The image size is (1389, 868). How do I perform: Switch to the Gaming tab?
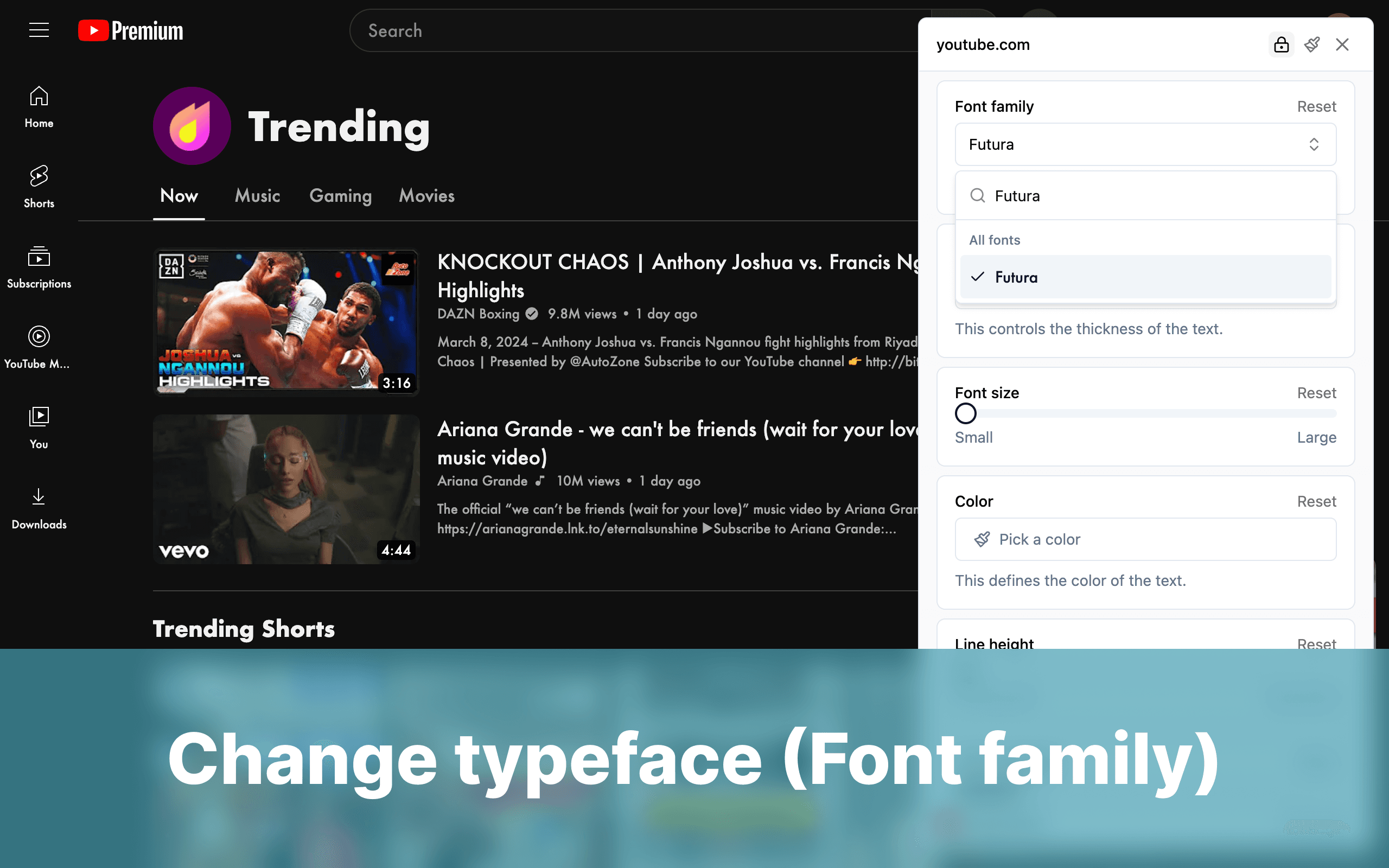pos(340,196)
